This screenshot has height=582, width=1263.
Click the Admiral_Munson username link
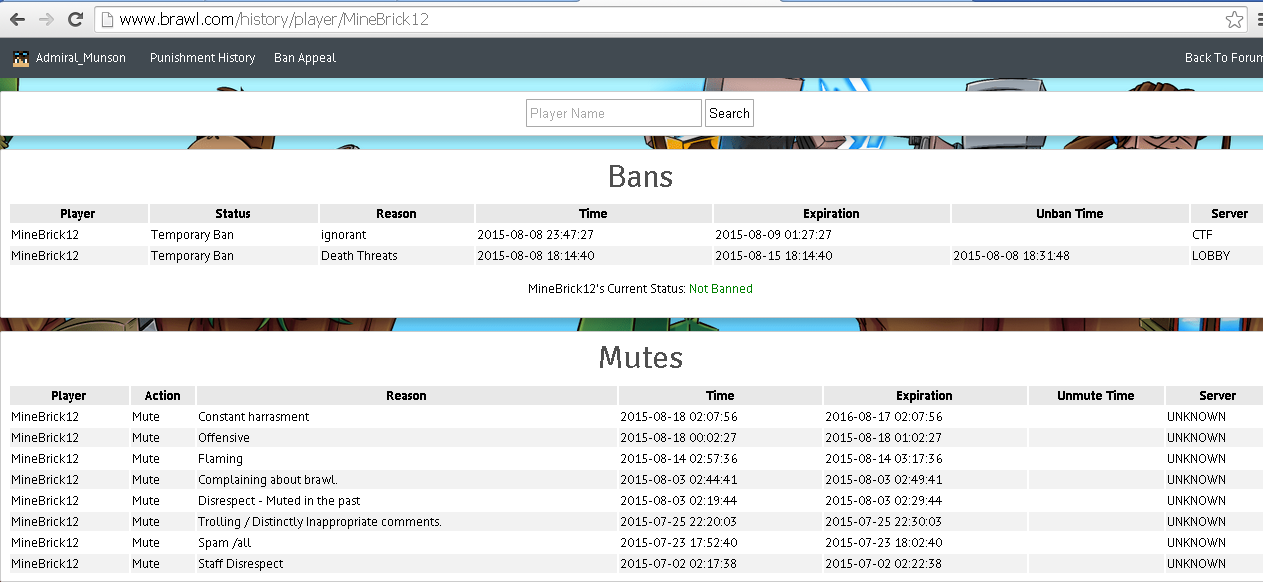pos(81,58)
